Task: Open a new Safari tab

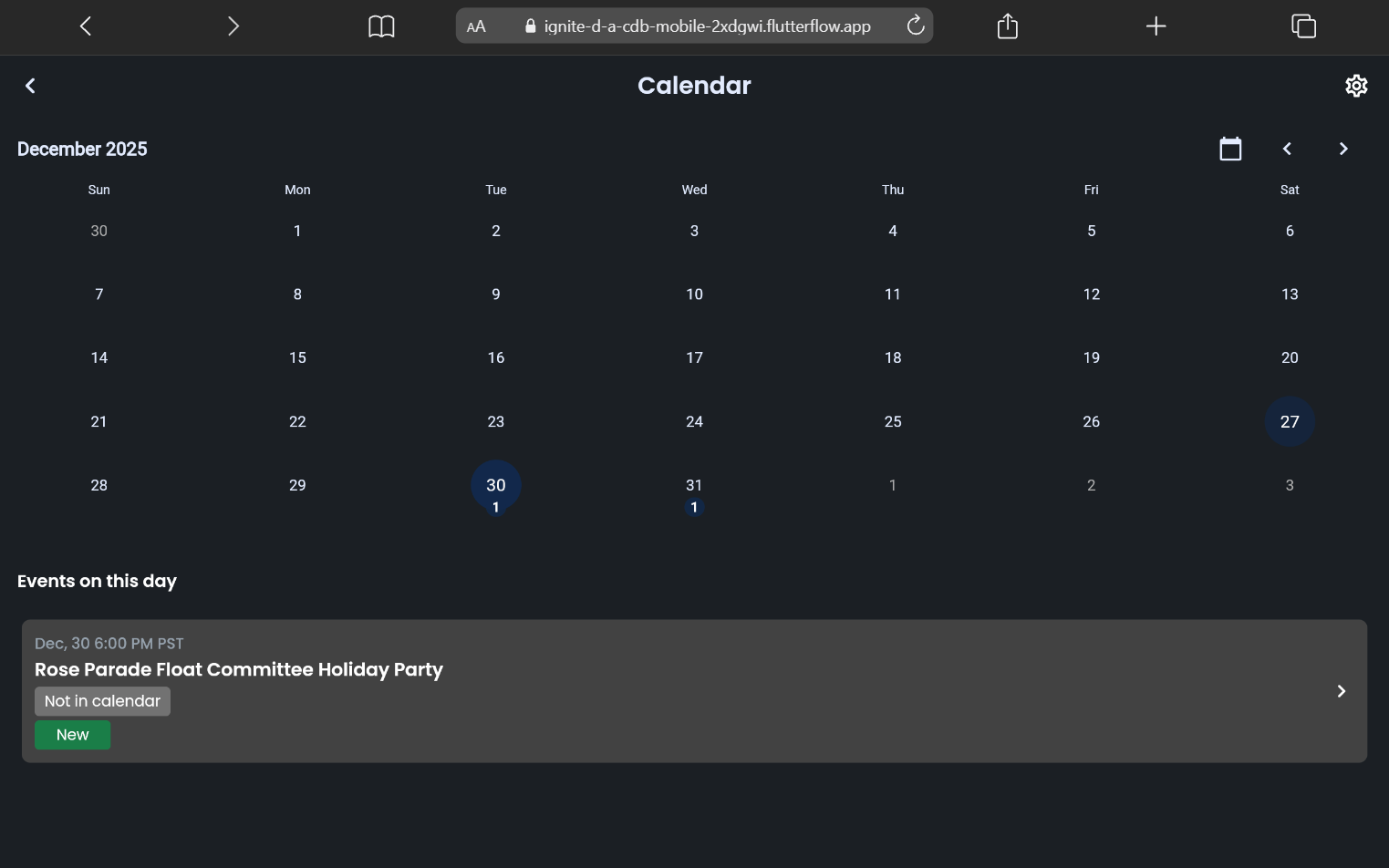Action: click(x=1156, y=26)
